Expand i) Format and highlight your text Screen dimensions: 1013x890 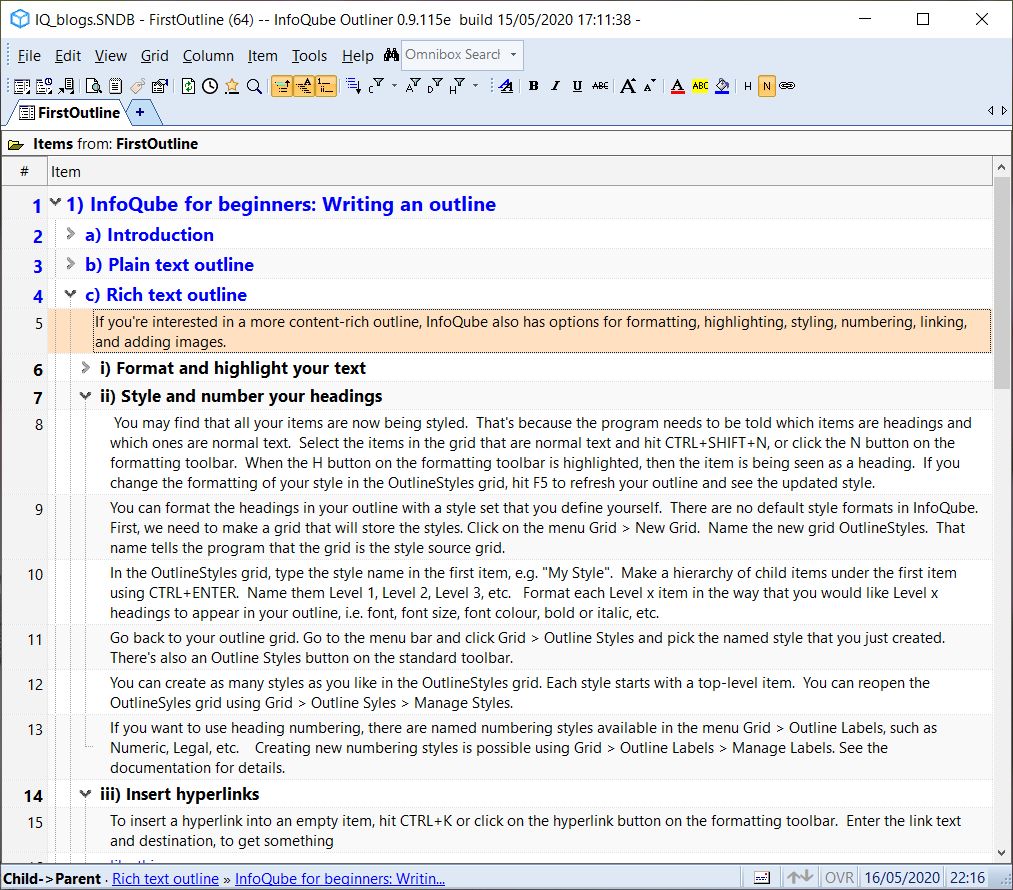click(x=85, y=367)
